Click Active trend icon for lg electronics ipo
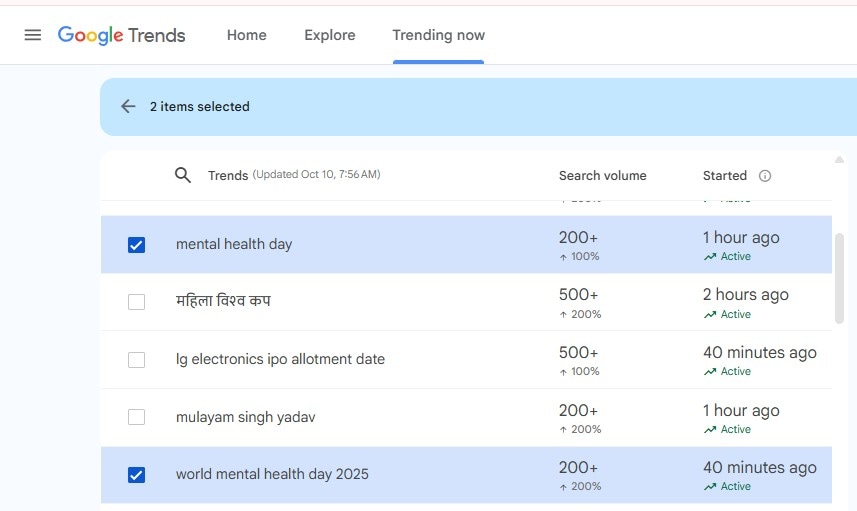 pyautogui.click(x=710, y=372)
